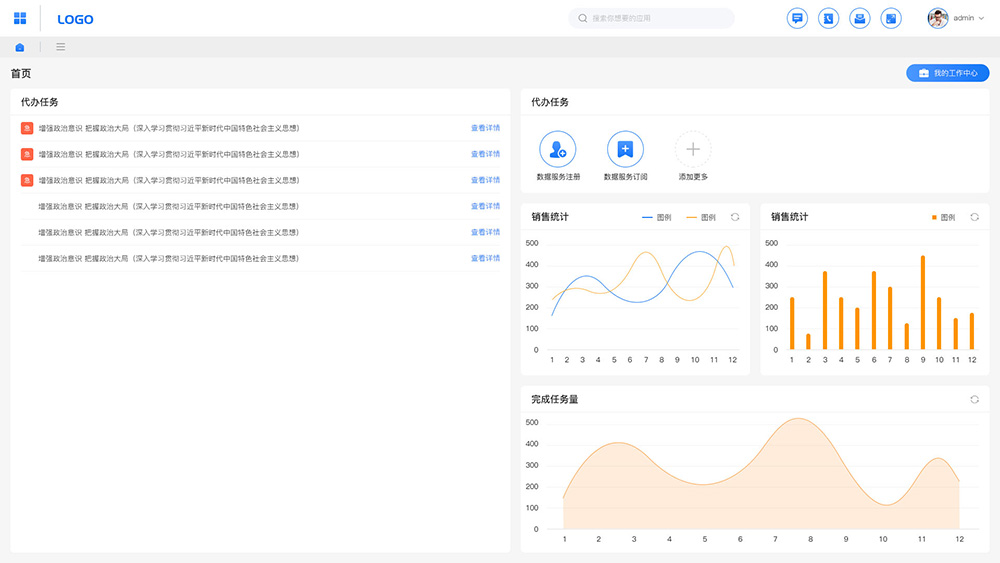
Task: Open the phone contacts book icon
Action: point(828,18)
